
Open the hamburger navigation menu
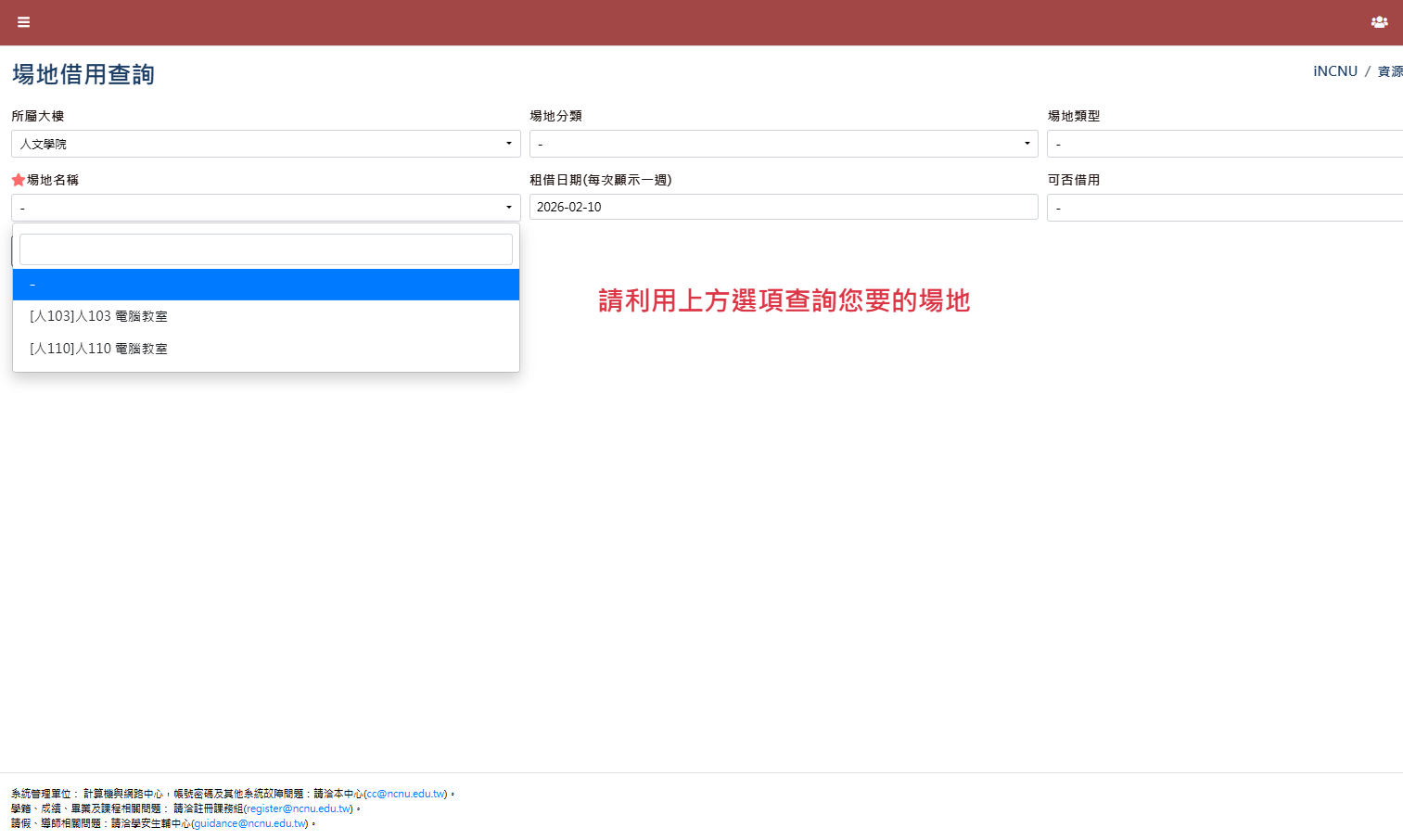(x=23, y=22)
